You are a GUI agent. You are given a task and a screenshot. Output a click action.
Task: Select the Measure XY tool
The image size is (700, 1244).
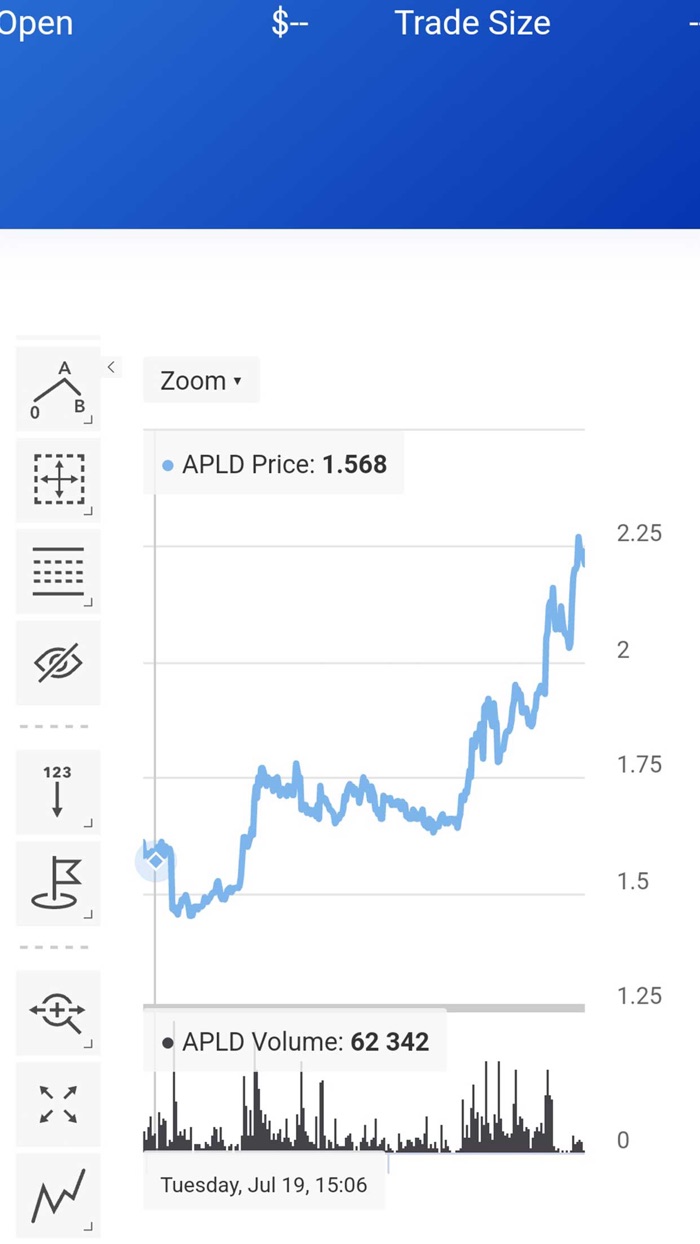58,479
